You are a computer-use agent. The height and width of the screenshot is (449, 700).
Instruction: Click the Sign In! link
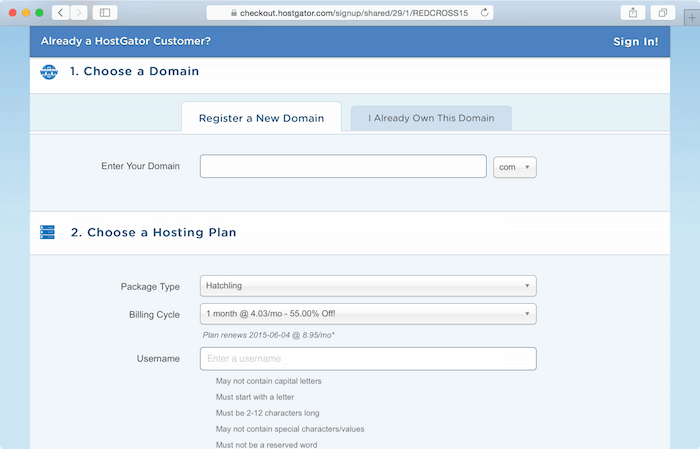(635, 42)
